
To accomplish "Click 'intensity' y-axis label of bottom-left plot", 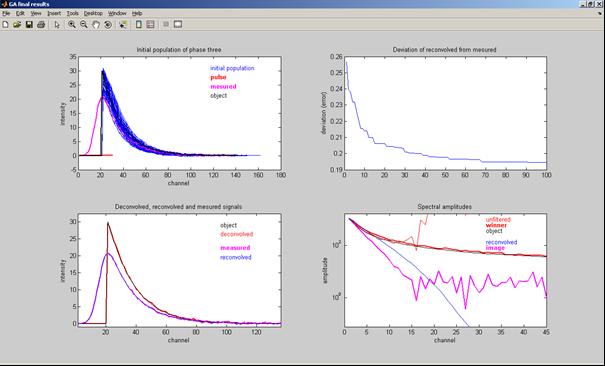I will (x=62, y=271).
